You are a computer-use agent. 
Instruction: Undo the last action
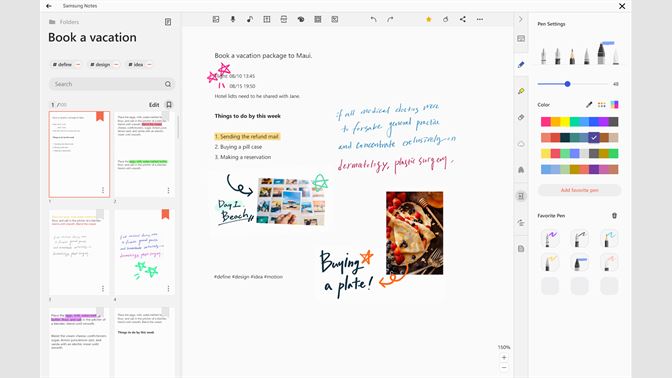click(x=373, y=19)
